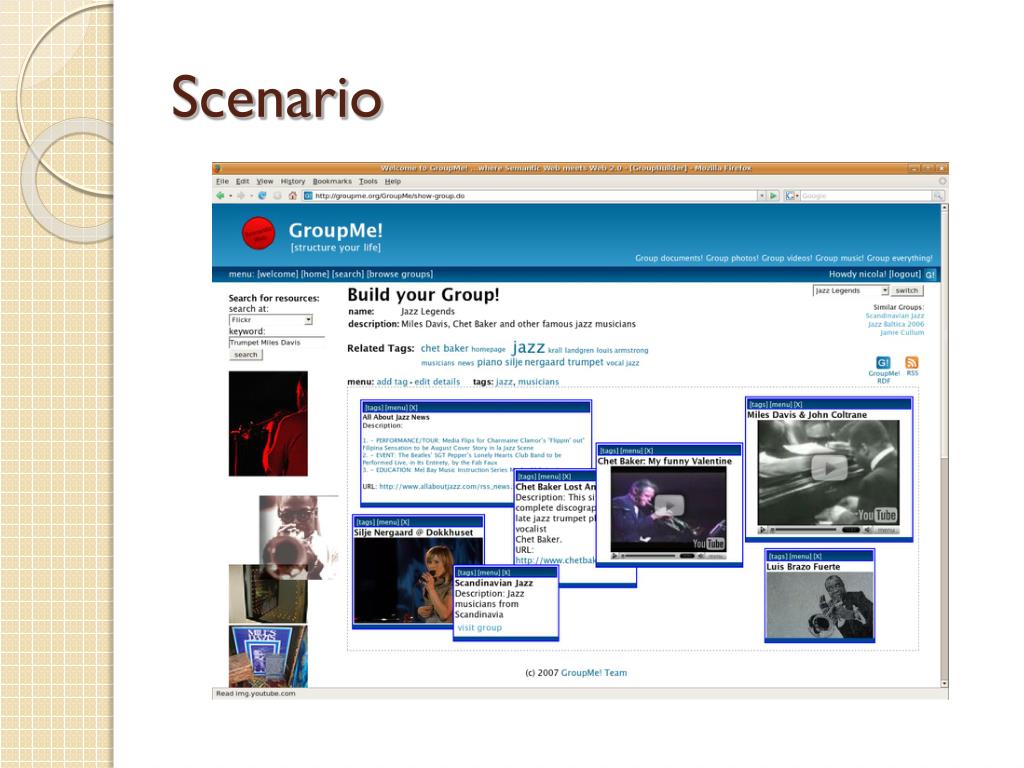Play the Chet Baker My funny Valentine video
Image resolution: width=1024 pixels, height=768 pixels.
[x=669, y=505]
